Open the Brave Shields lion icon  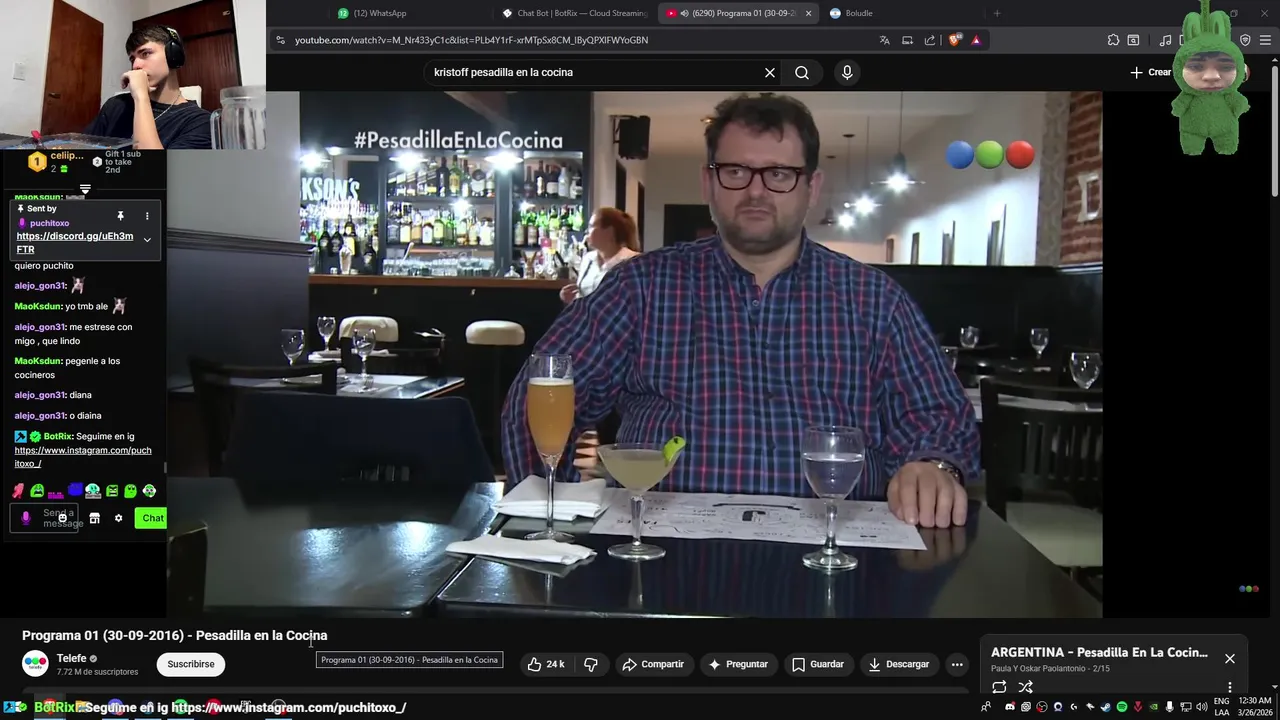pyautogui.click(x=954, y=40)
